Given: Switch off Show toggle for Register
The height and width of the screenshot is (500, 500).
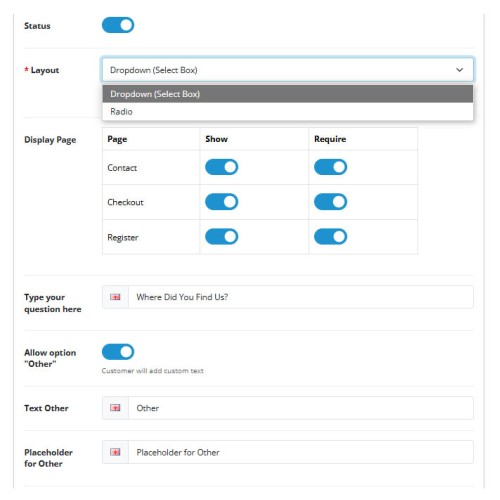Looking at the screenshot, I should coord(221,237).
